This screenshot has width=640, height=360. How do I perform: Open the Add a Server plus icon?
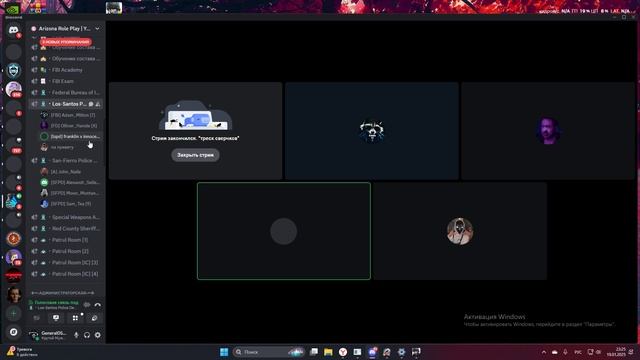point(13,313)
